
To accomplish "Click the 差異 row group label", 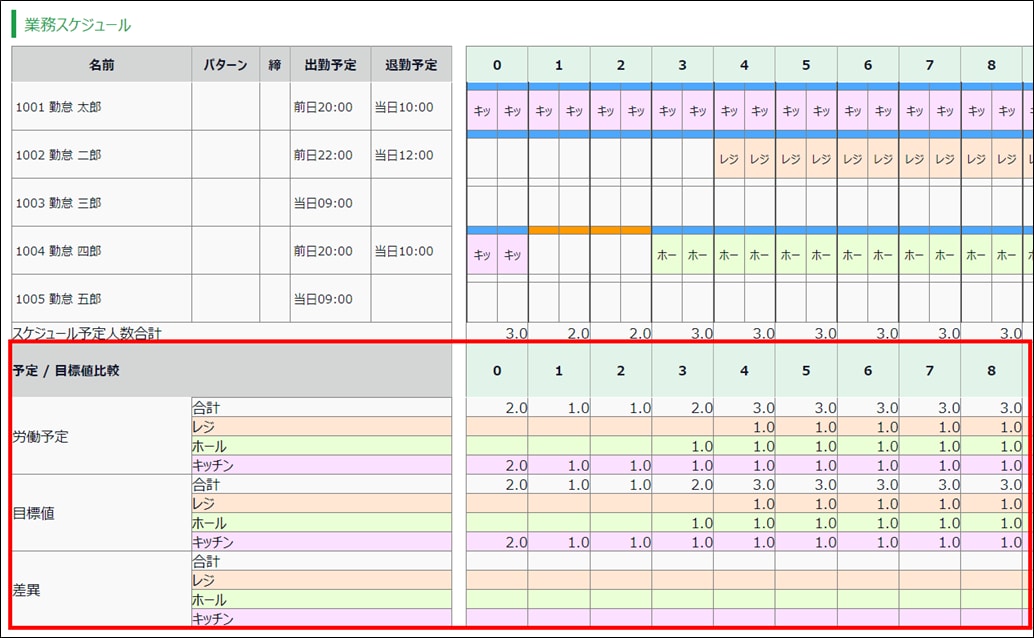I will (x=27, y=590).
